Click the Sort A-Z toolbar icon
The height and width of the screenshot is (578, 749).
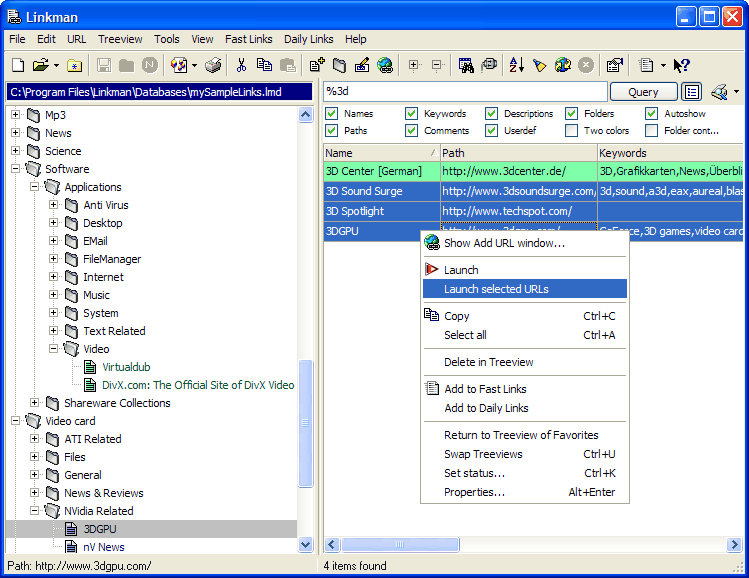pyautogui.click(x=516, y=65)
